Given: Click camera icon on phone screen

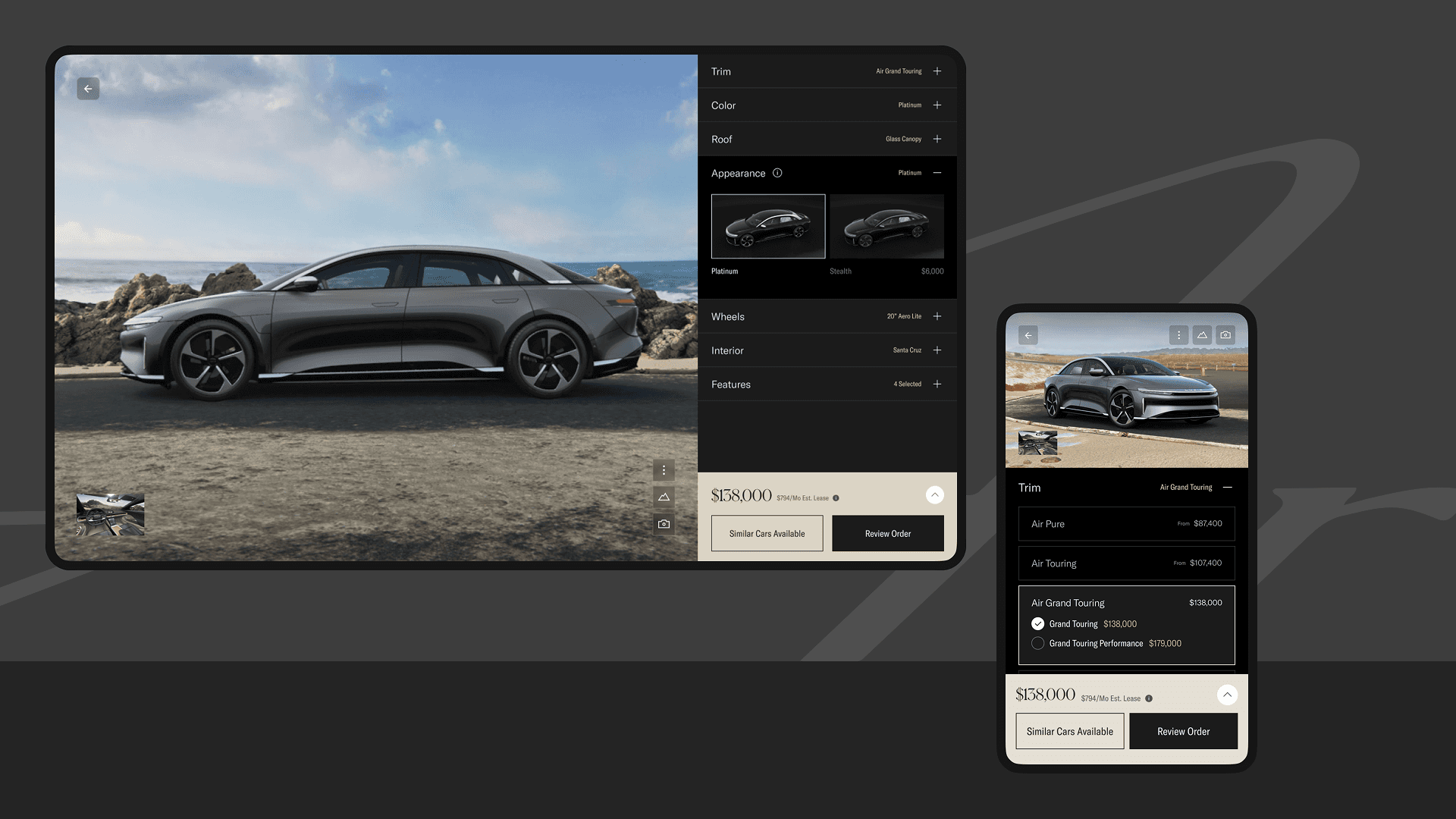Looking at the screenshot, I should tap(1225, 335).
